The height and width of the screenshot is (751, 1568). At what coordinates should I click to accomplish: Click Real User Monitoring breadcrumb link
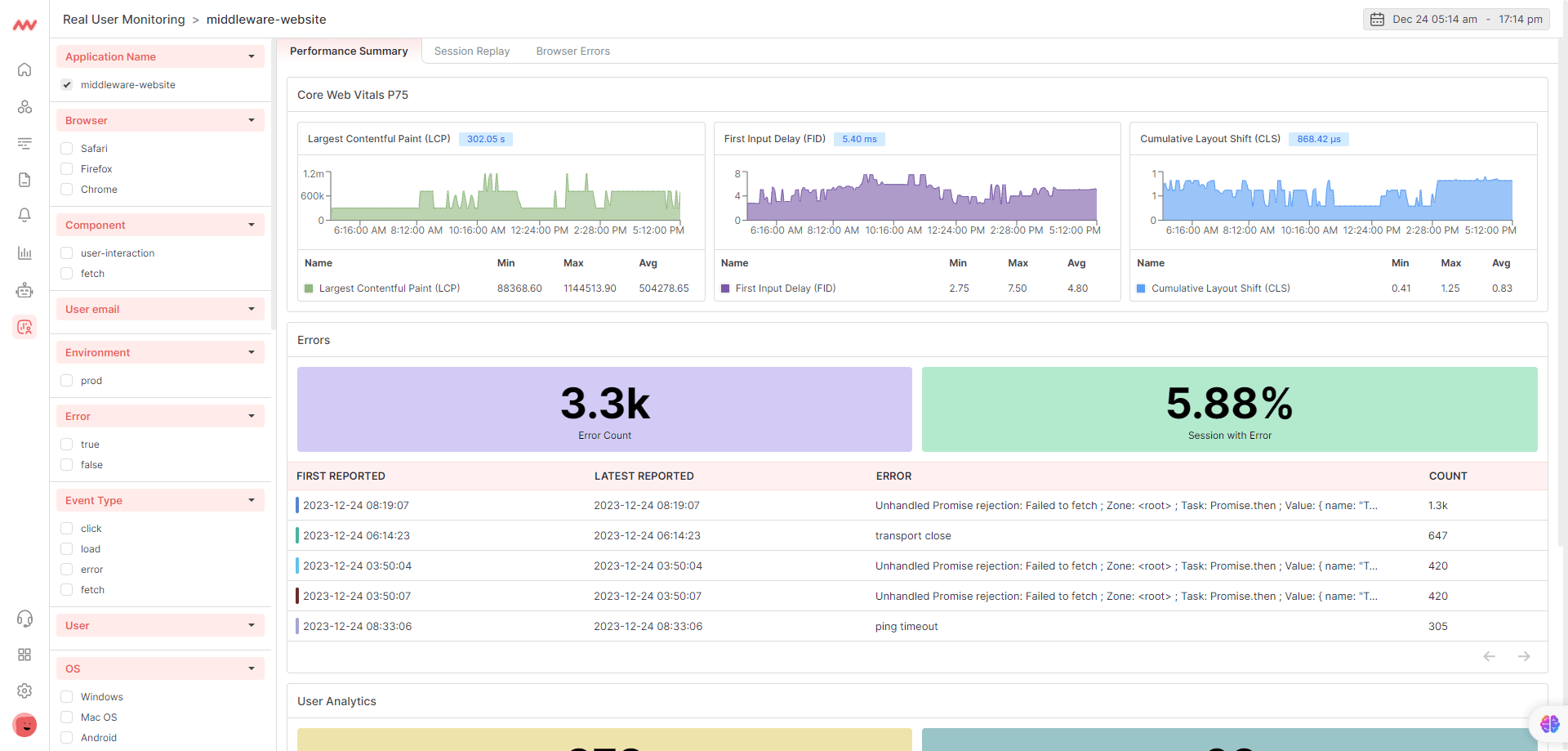tap(124, 20)
